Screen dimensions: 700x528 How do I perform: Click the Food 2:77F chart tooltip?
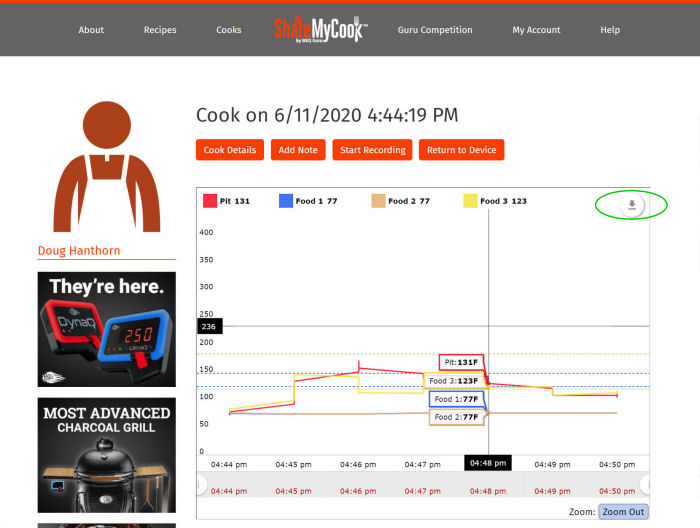(456, 417)
